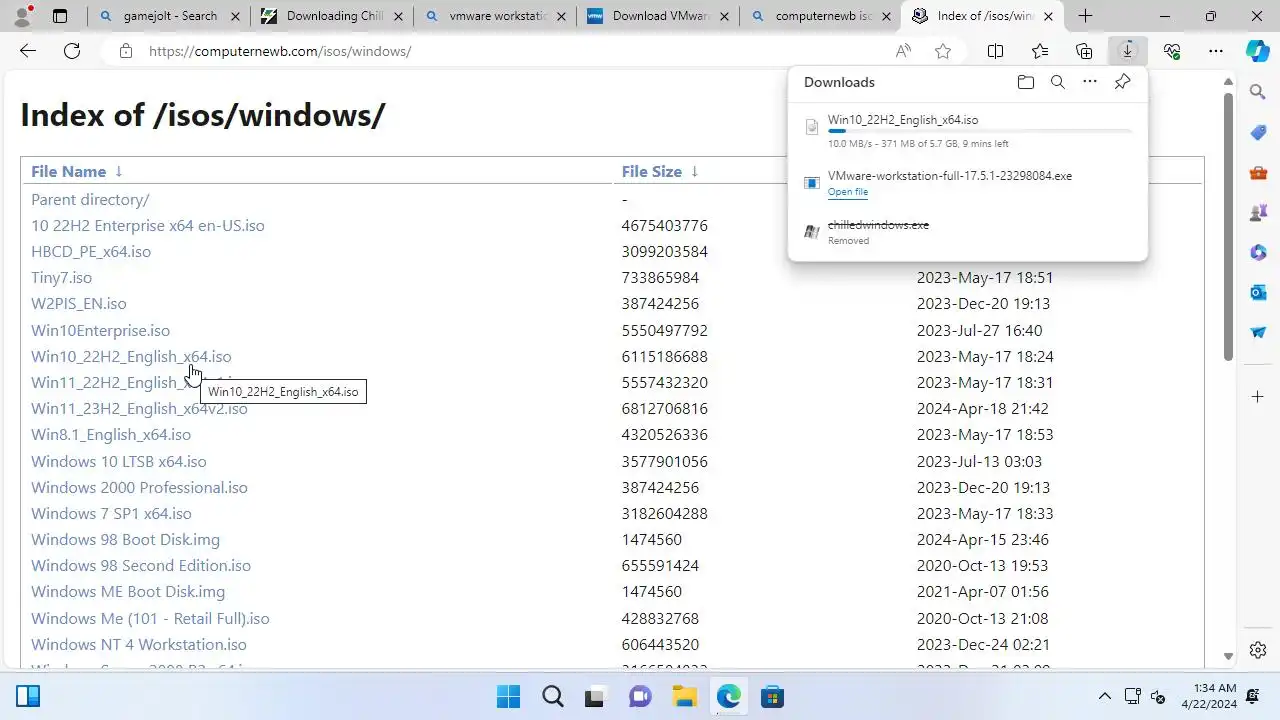Open the Copilot sidebar icon
This screenshot has height=720, width=1280.
pos(1258,51)
